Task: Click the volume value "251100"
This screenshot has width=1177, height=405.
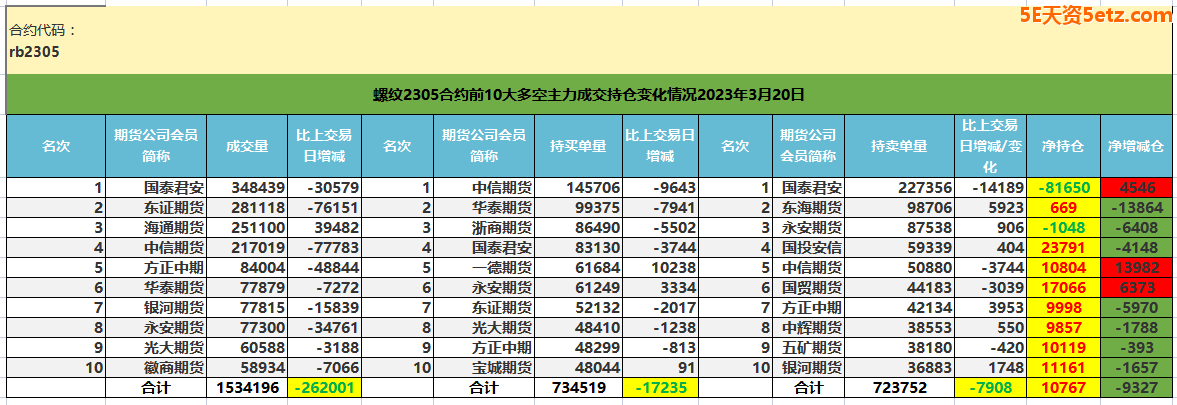Action: 247,228
